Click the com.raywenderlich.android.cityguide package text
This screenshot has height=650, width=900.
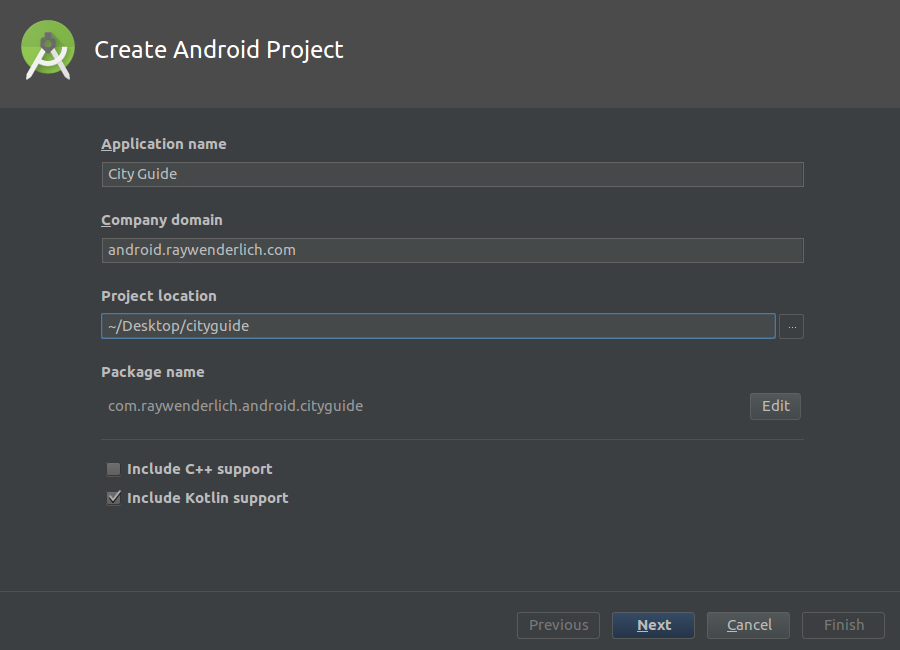tap(235, 407)
